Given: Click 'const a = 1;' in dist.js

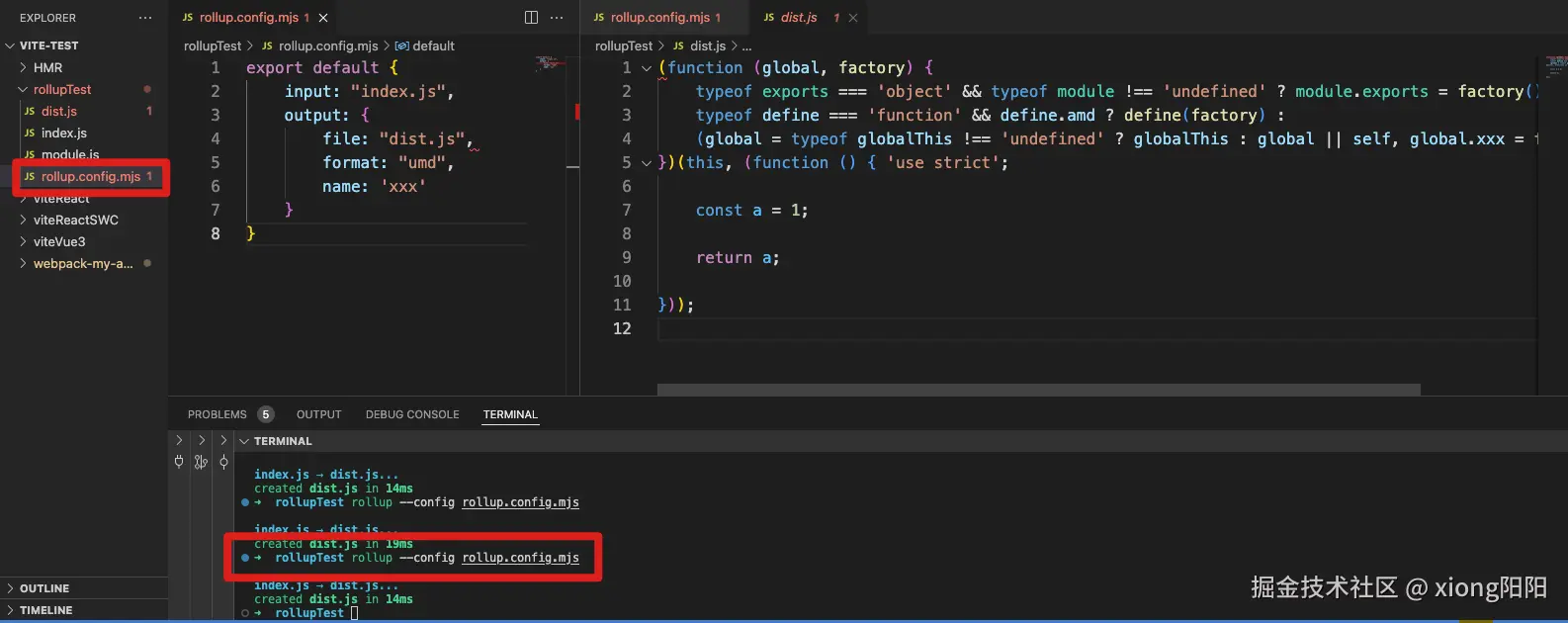Looking at the screenshot, I should pyautogui.click(x=751, y=211).
